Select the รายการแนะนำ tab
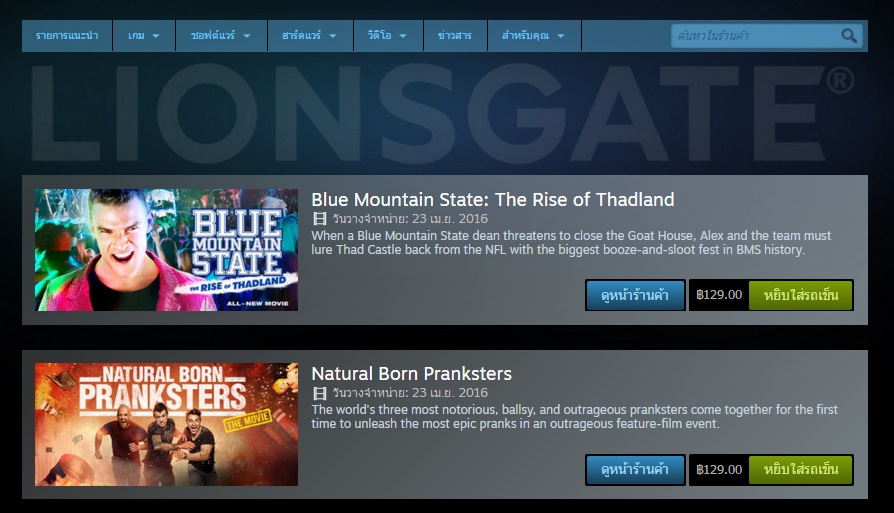The image size is (894, 513). click(67, 36)
